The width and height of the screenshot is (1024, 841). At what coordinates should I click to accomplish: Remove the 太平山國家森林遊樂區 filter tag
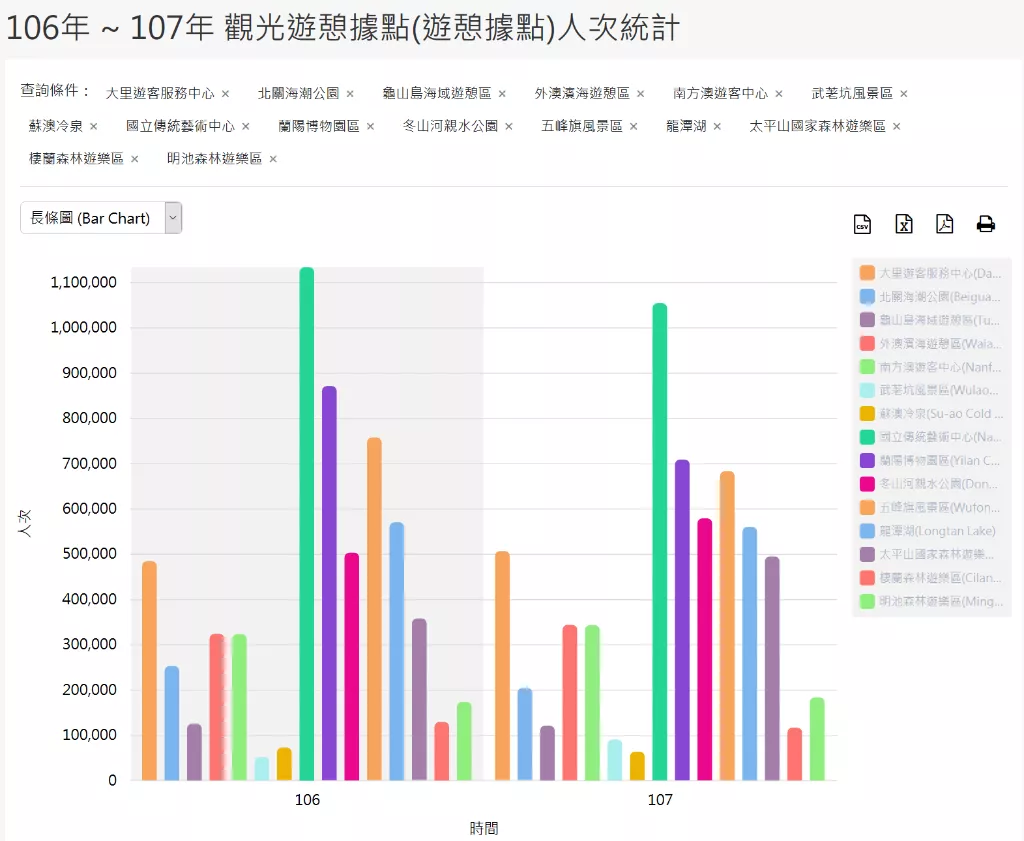coord(897,127)
